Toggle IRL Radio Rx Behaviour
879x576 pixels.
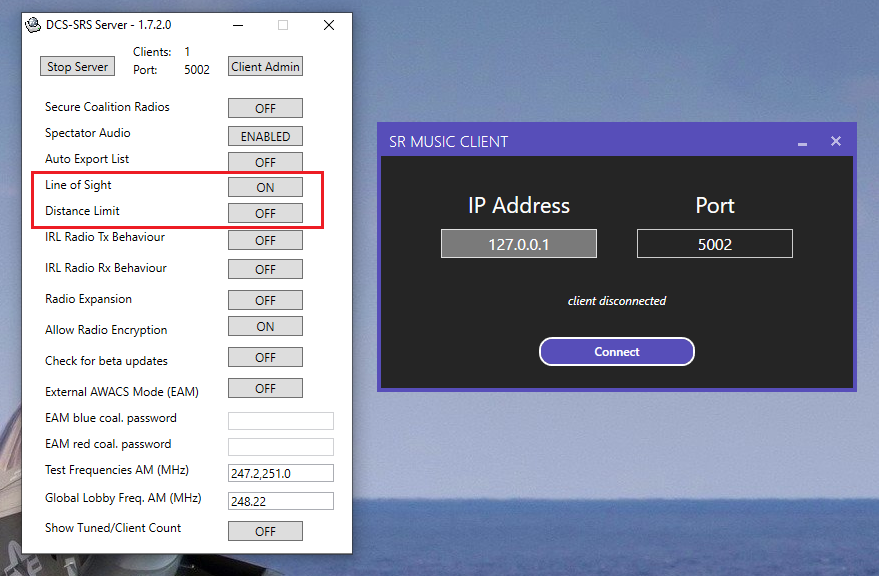click(x=265, y=269)
